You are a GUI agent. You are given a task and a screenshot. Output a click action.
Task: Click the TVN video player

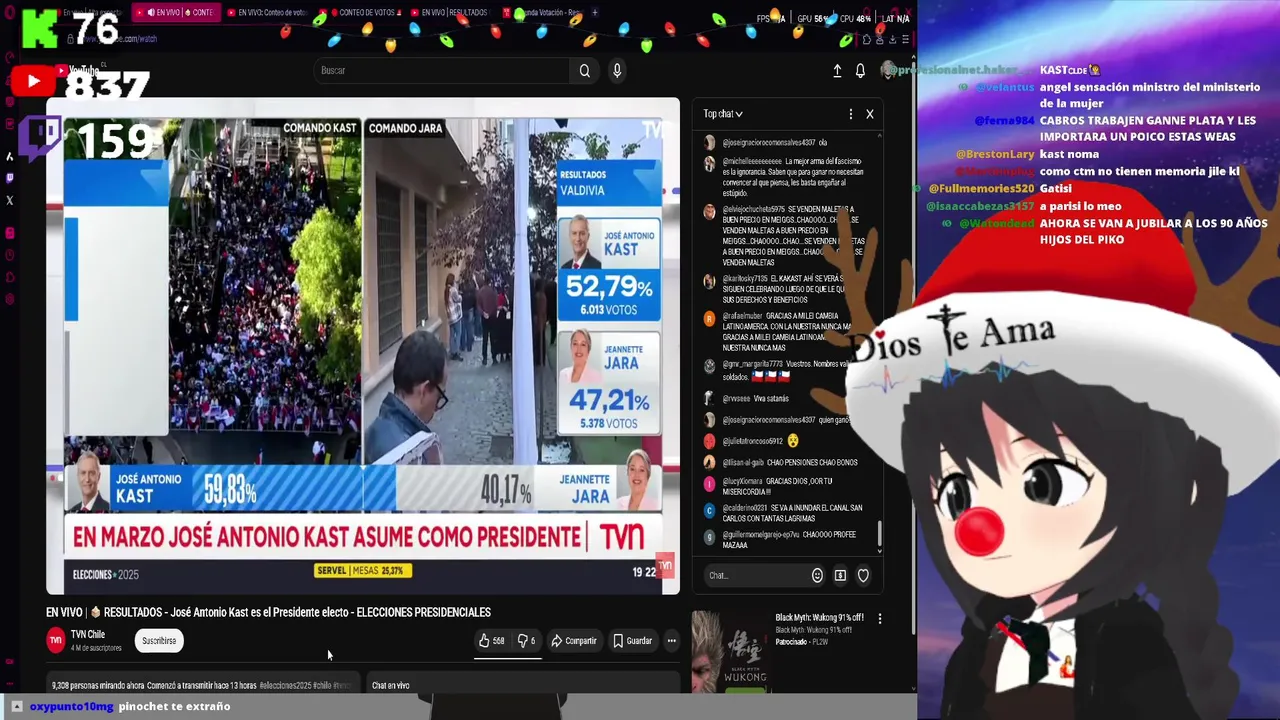(x=362, y=346)
